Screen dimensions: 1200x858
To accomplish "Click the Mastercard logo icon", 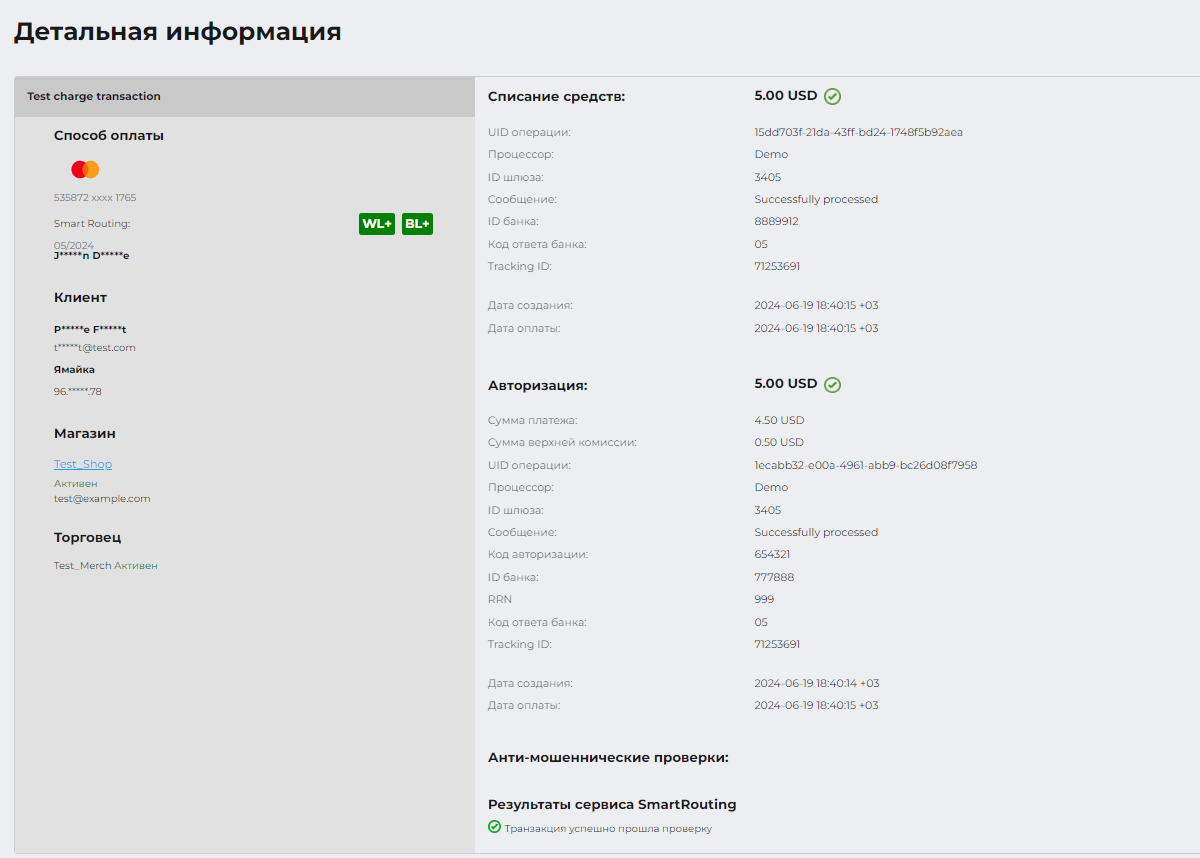I will click(85, 170).
